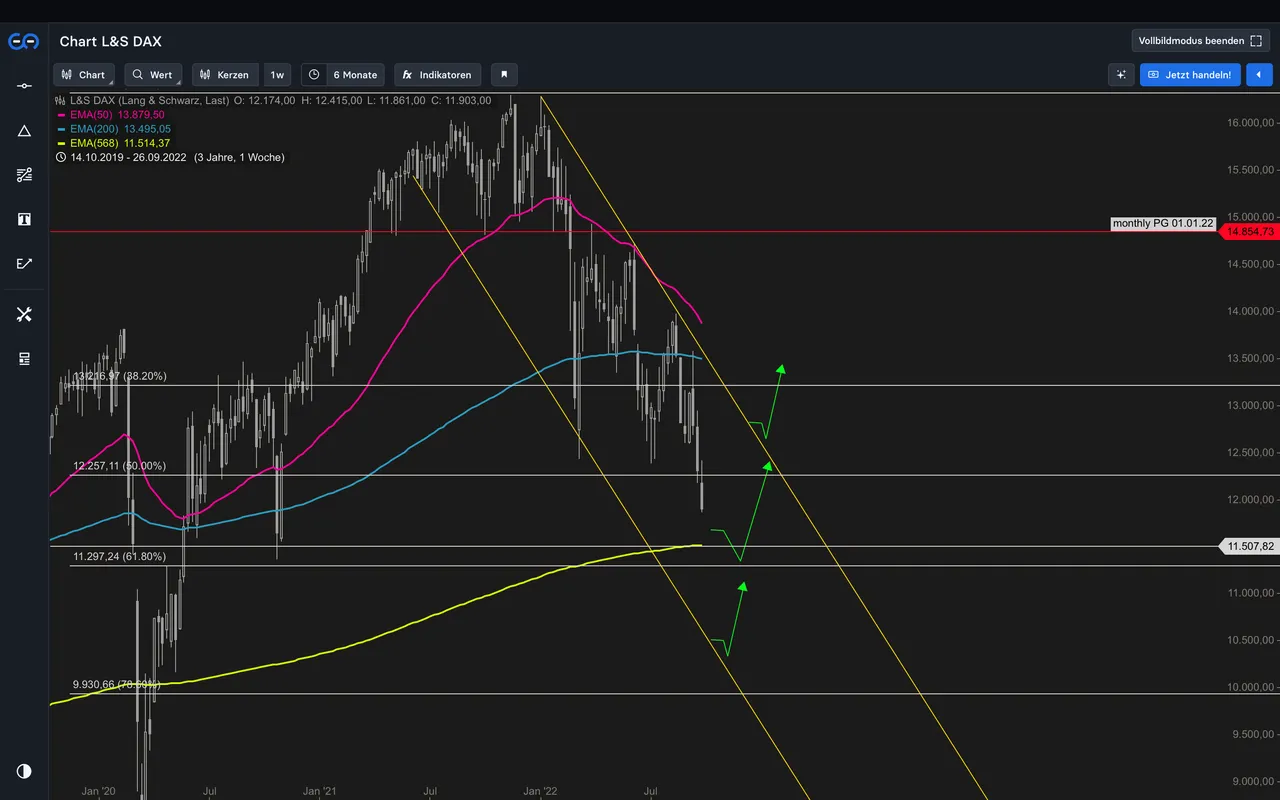This screenshot has height=800, width=1280.
Task: Click the bookmark flag icon in toolbar
Action: (504, 75)
